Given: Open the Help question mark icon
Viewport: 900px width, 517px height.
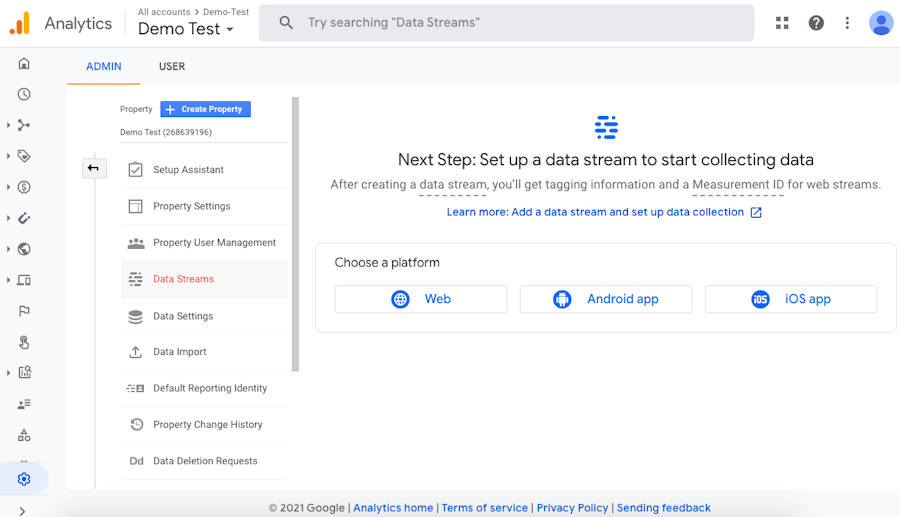Looking at the screenshot, I should tap(816, 22).
